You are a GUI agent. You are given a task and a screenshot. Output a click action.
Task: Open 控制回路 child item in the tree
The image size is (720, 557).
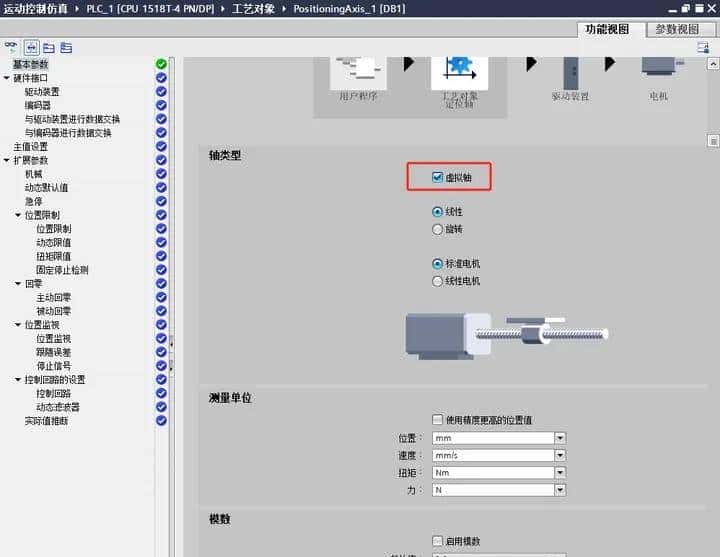(x=53, y=393)
